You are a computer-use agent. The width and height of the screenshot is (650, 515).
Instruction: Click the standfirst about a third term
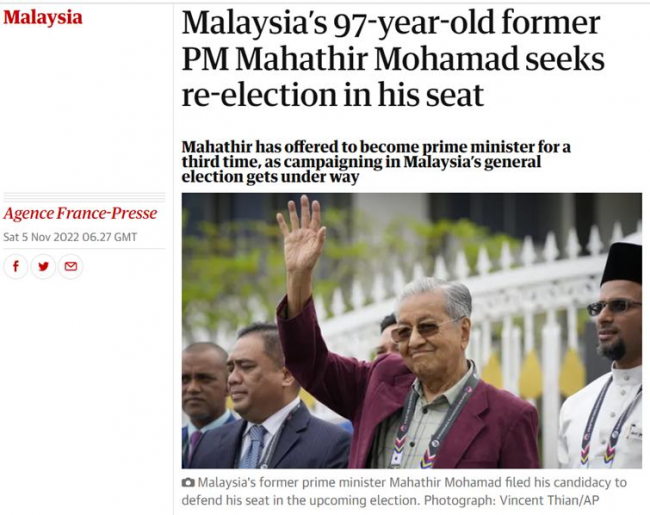(376, 162)
